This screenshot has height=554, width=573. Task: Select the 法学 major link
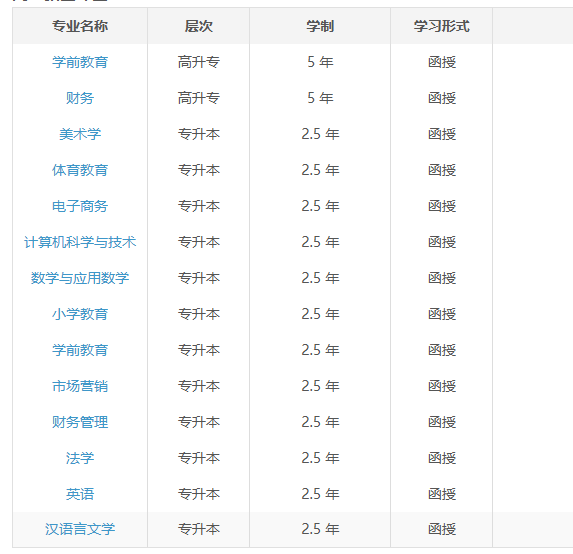[80, 458]
